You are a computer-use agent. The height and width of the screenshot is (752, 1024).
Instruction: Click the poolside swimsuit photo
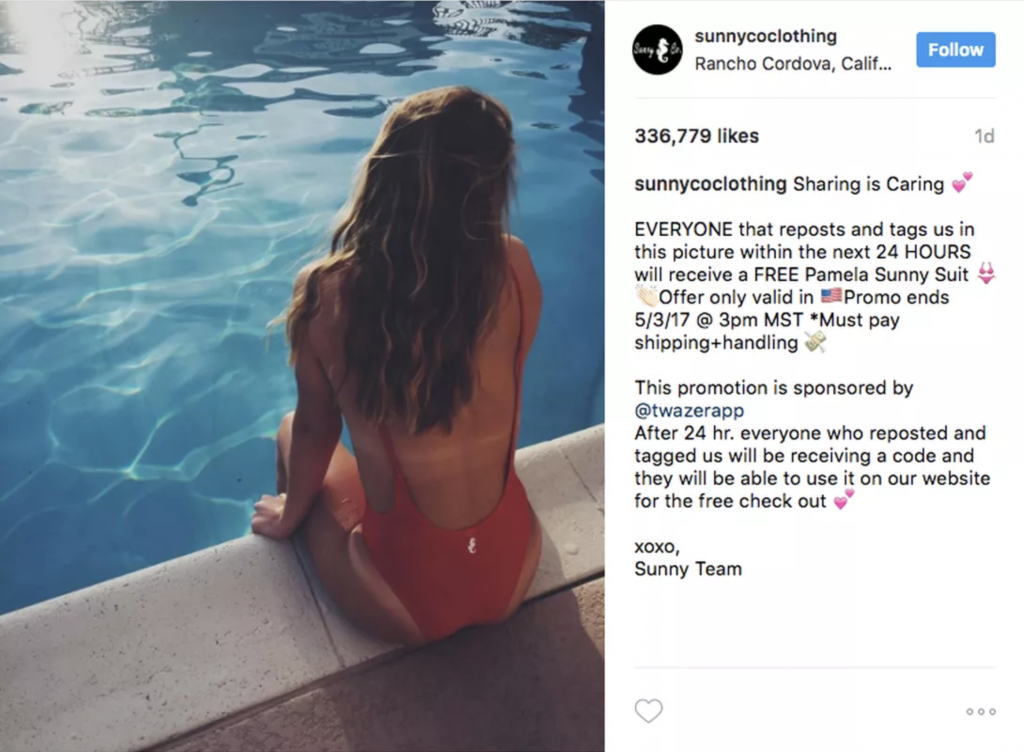pyautogui.click(x=302, y=376)
